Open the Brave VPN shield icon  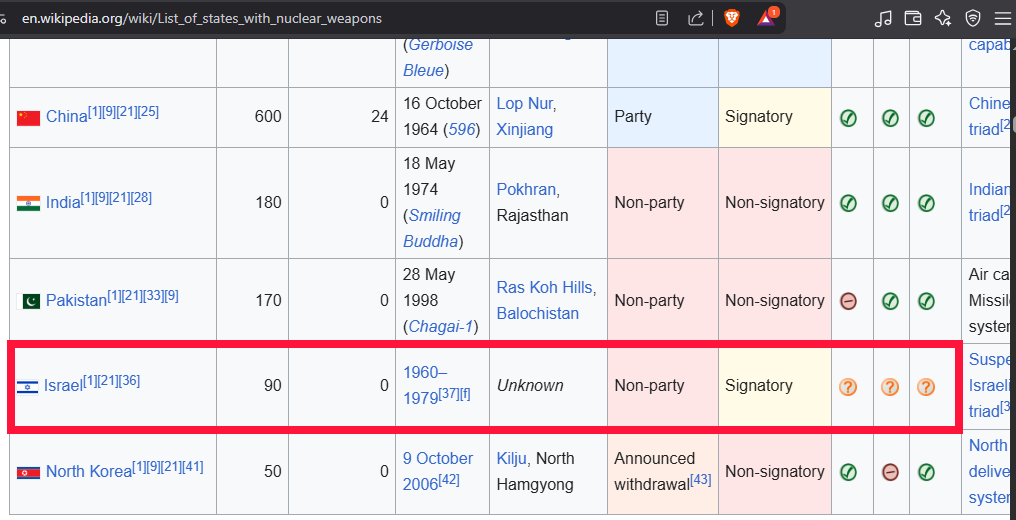point(973,19)
